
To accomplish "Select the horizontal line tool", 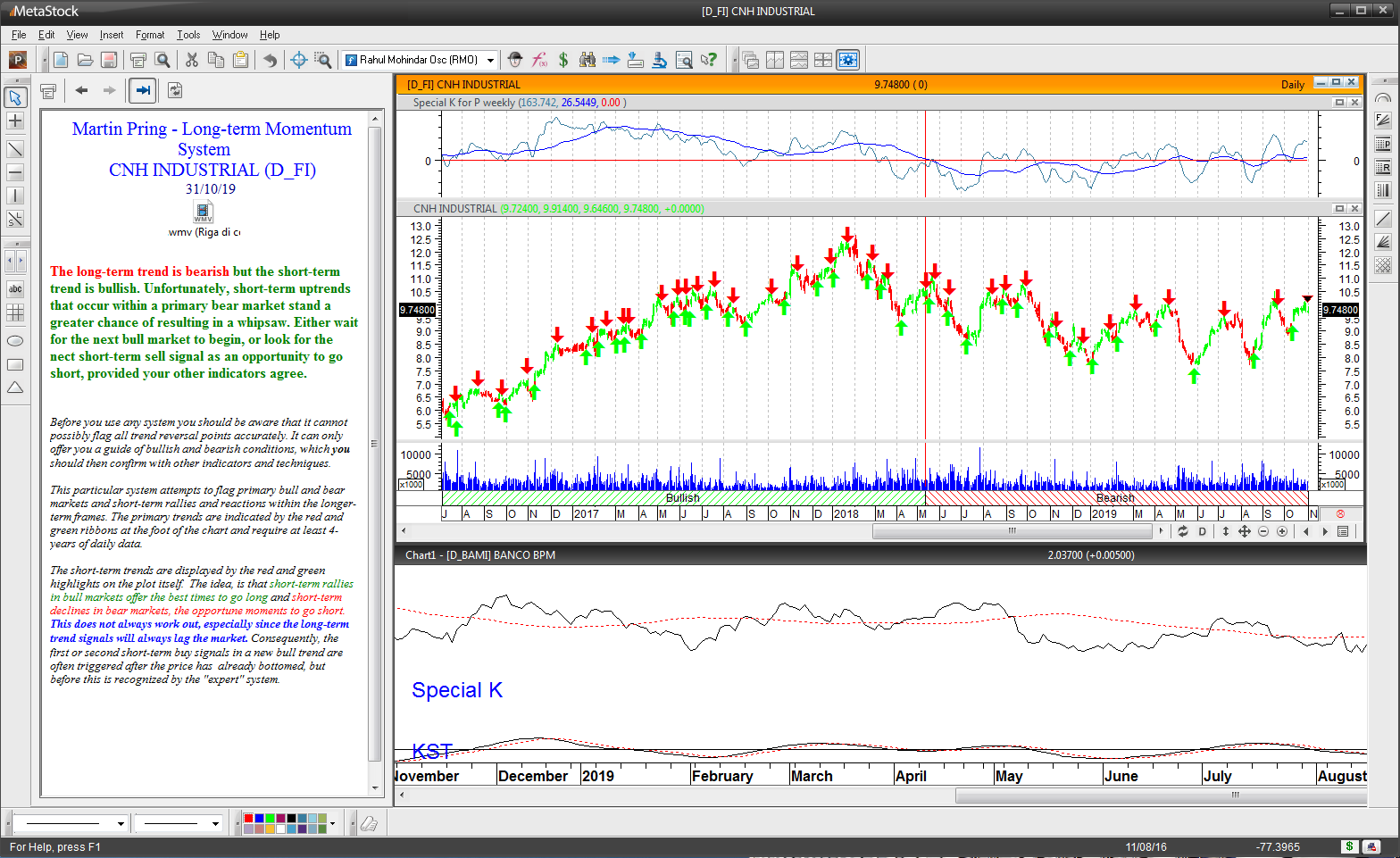I will (15, 172).
